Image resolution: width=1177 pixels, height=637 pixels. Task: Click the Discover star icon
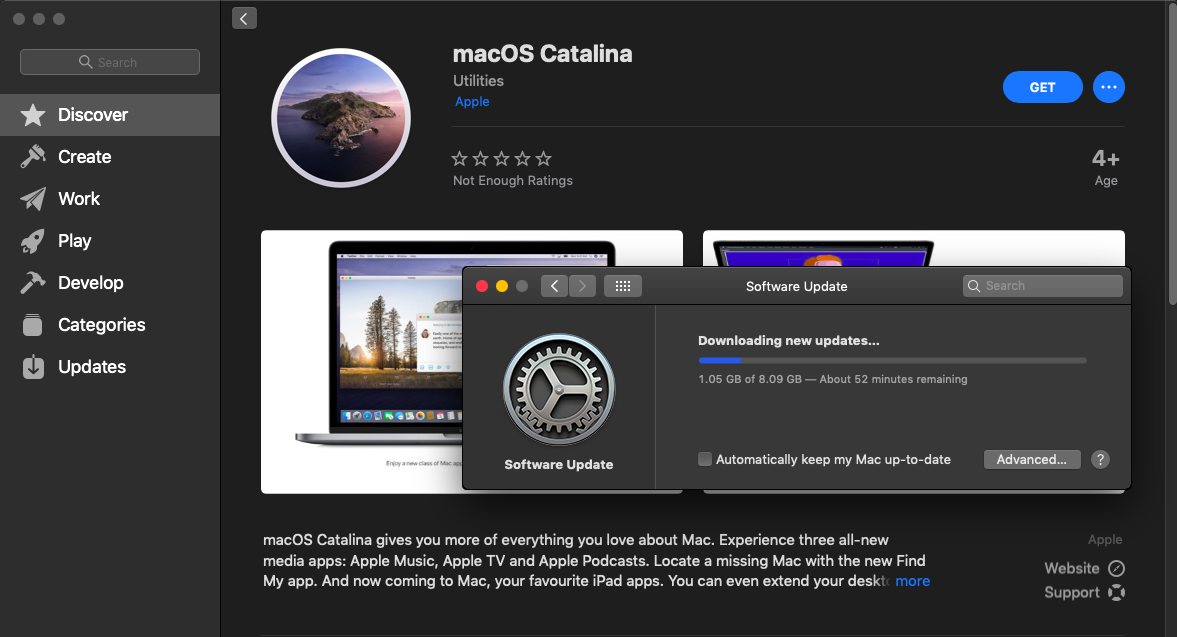[33, 115]
